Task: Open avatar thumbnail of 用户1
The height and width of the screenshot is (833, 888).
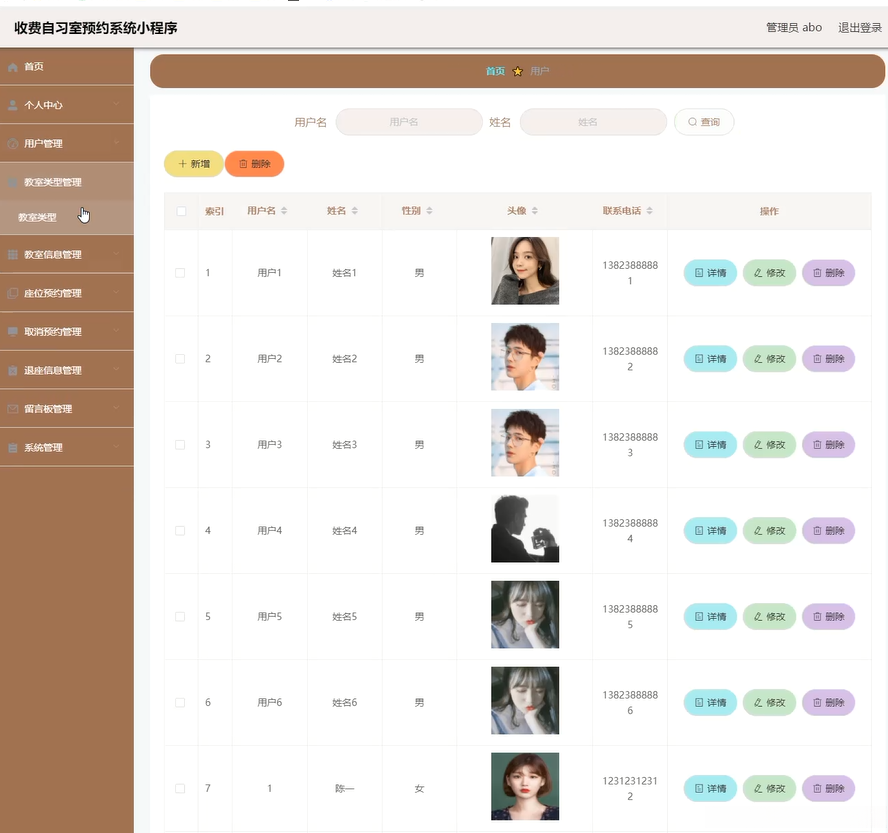Action: click(525, 271)
